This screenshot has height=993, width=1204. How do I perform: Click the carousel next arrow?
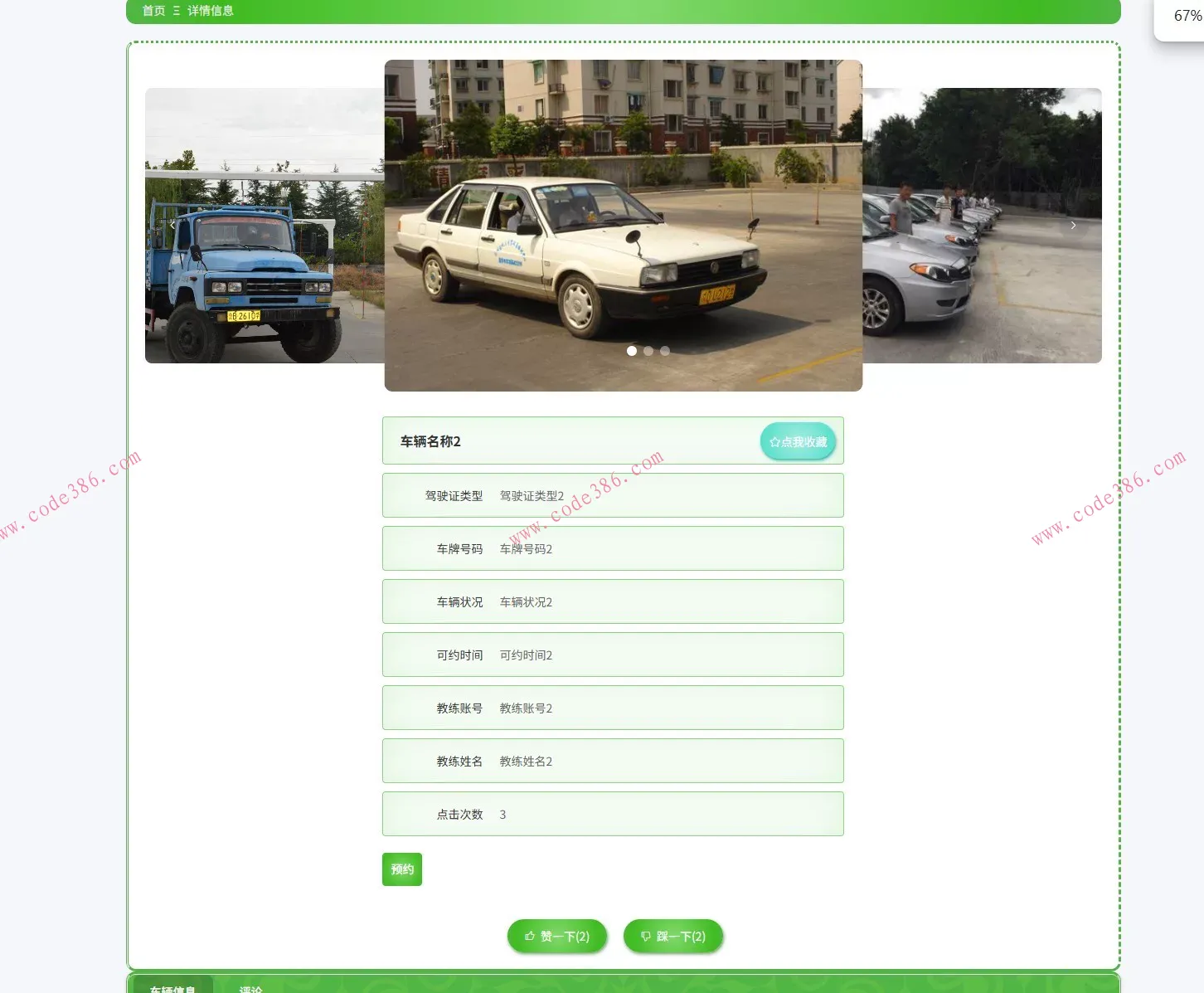pos(1073,225)
